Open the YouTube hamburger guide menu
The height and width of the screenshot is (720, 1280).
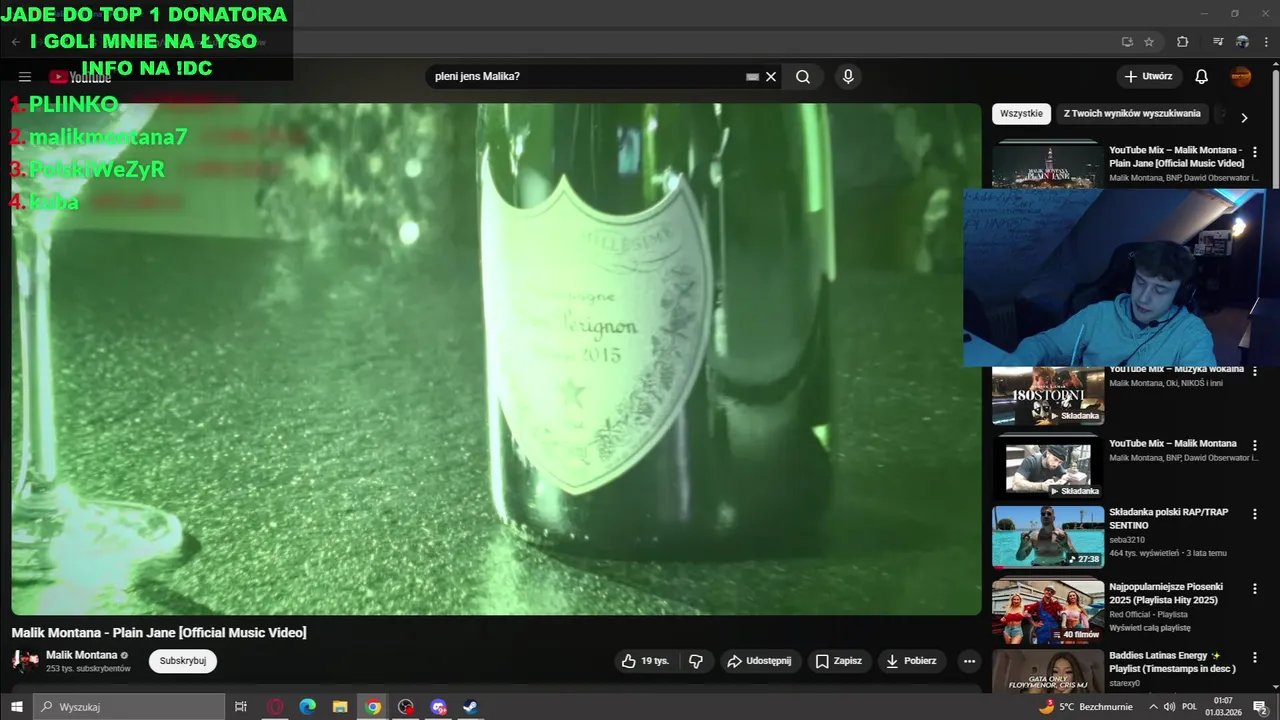25,77
